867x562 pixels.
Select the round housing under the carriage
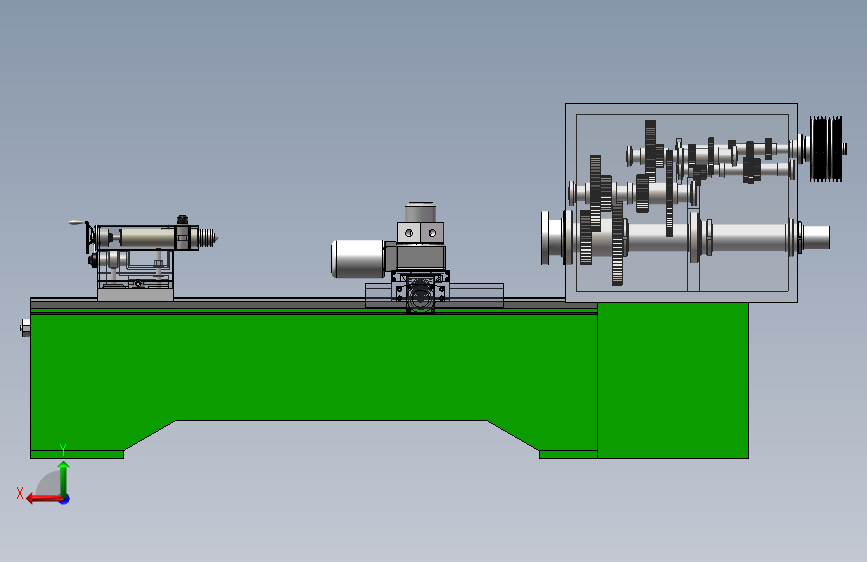[420, 299]
